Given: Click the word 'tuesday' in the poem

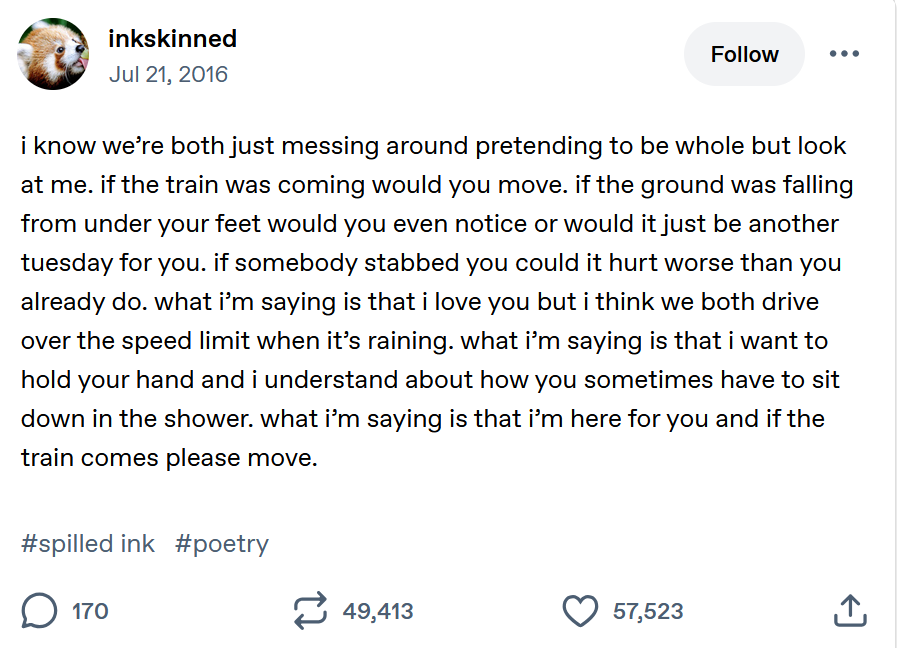Looking at the screenshot, I should (66, 263).
